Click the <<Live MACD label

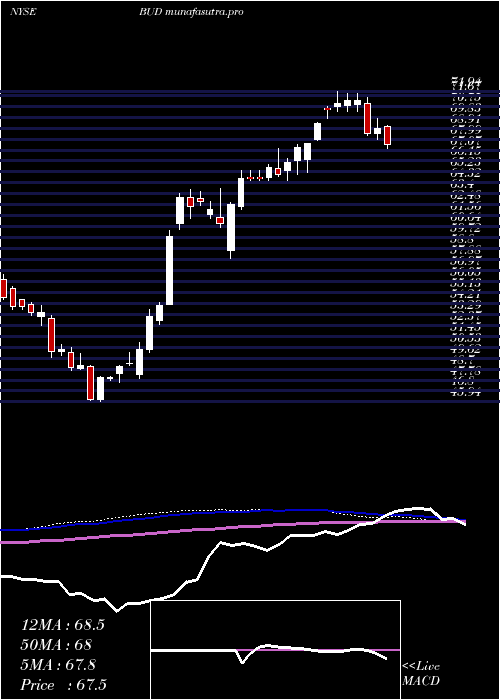pyautogui.click(x=421, y=674)
